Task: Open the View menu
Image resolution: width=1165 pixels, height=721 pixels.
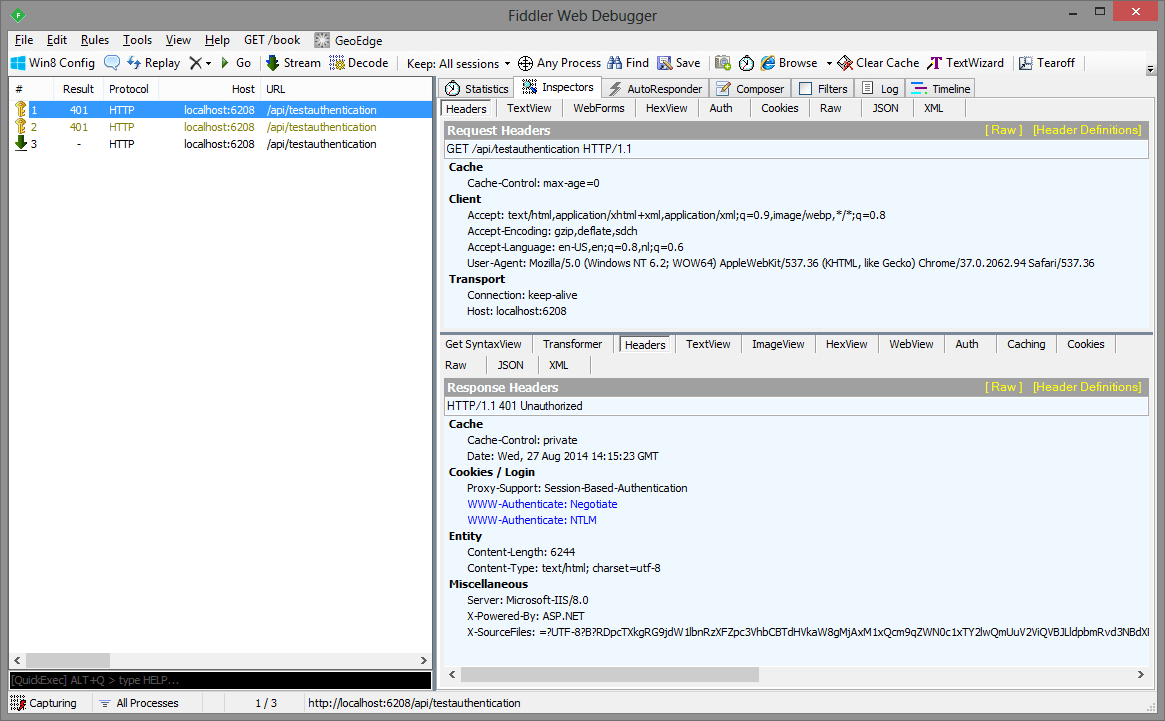Action: 178,40
